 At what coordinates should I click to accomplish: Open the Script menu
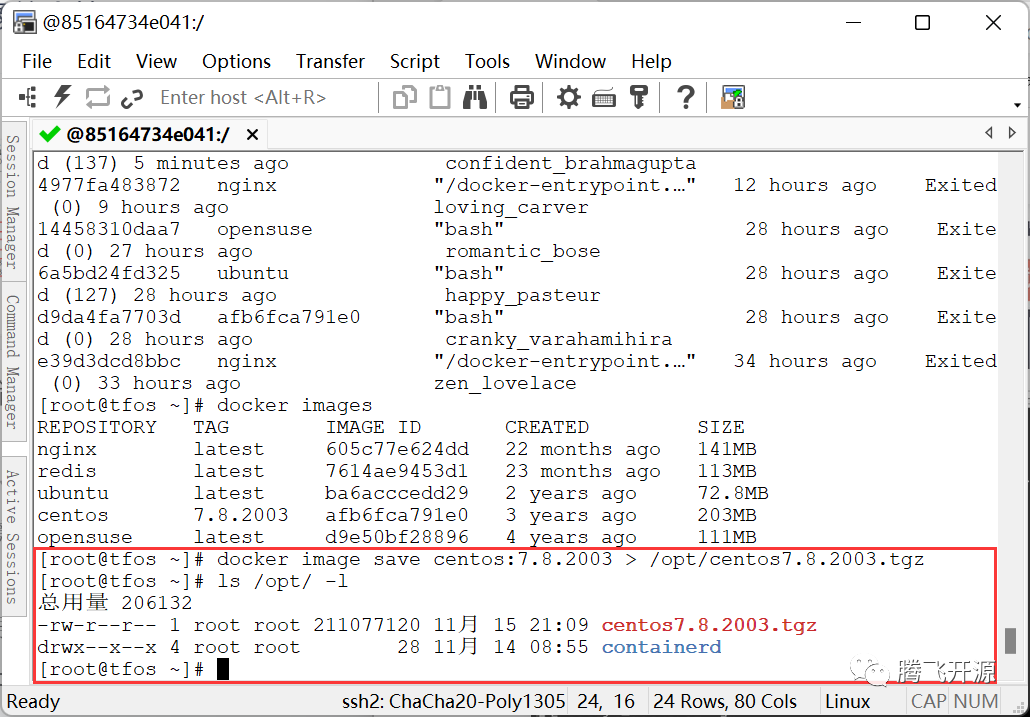pos(414,61)
